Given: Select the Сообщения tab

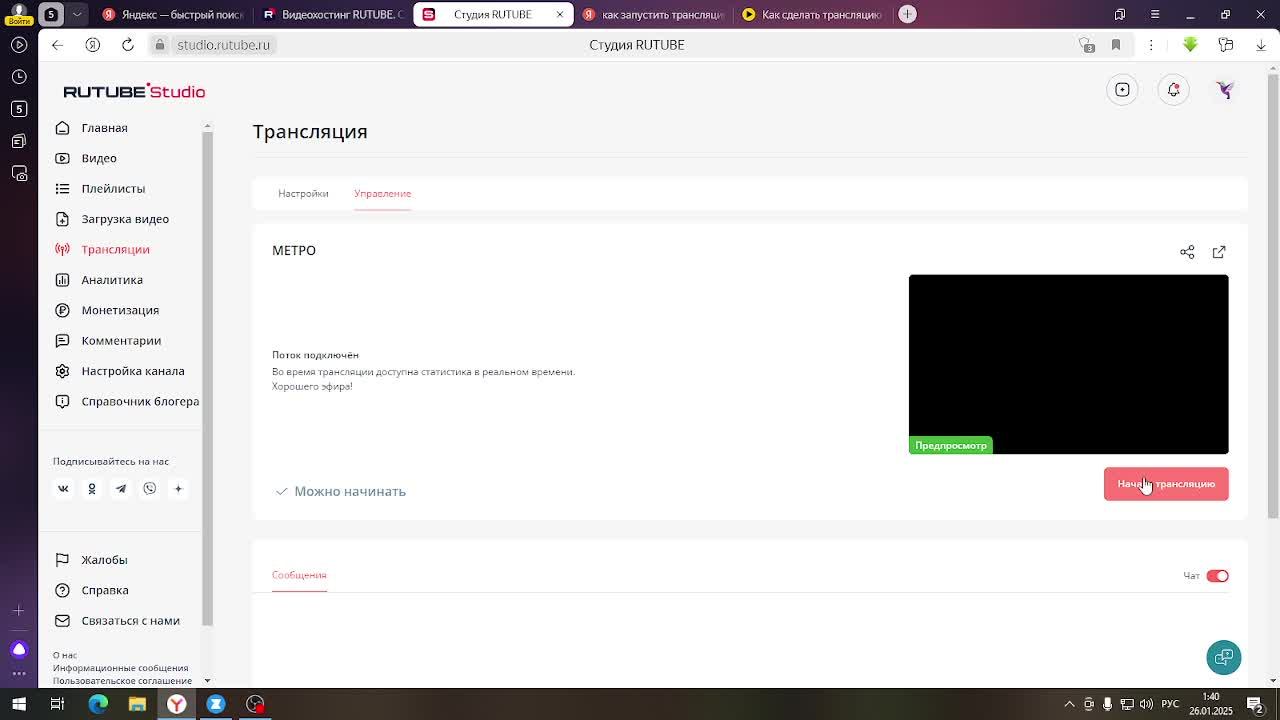Looking at the screenshot, I should pos(299,575).
